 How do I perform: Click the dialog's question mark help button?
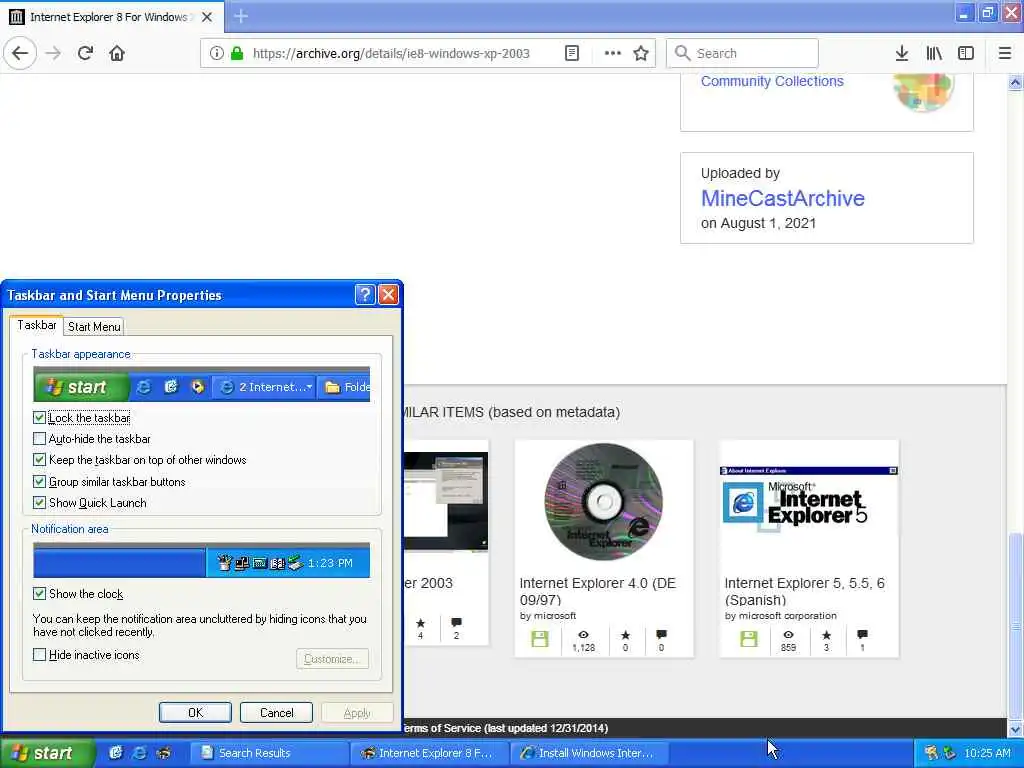pos(365,295)
